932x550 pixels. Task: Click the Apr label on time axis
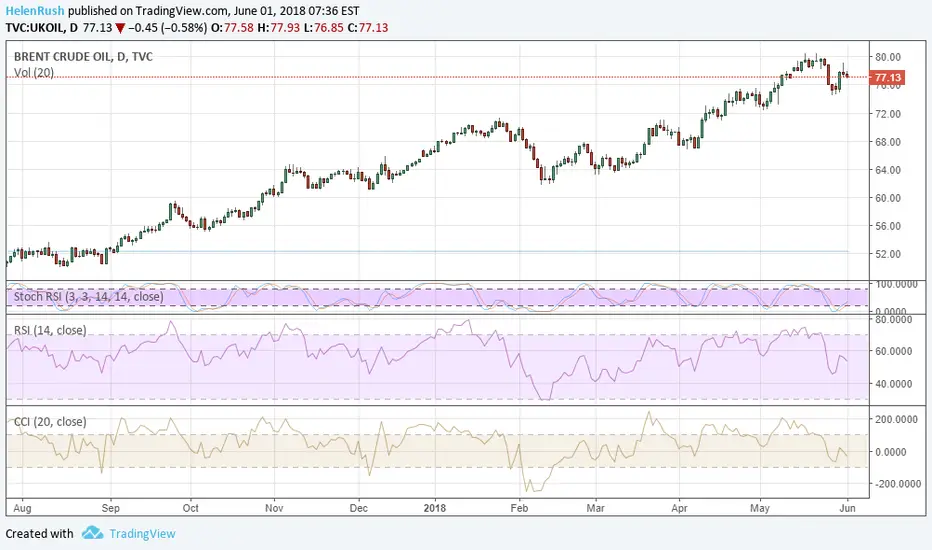(679, 508)
